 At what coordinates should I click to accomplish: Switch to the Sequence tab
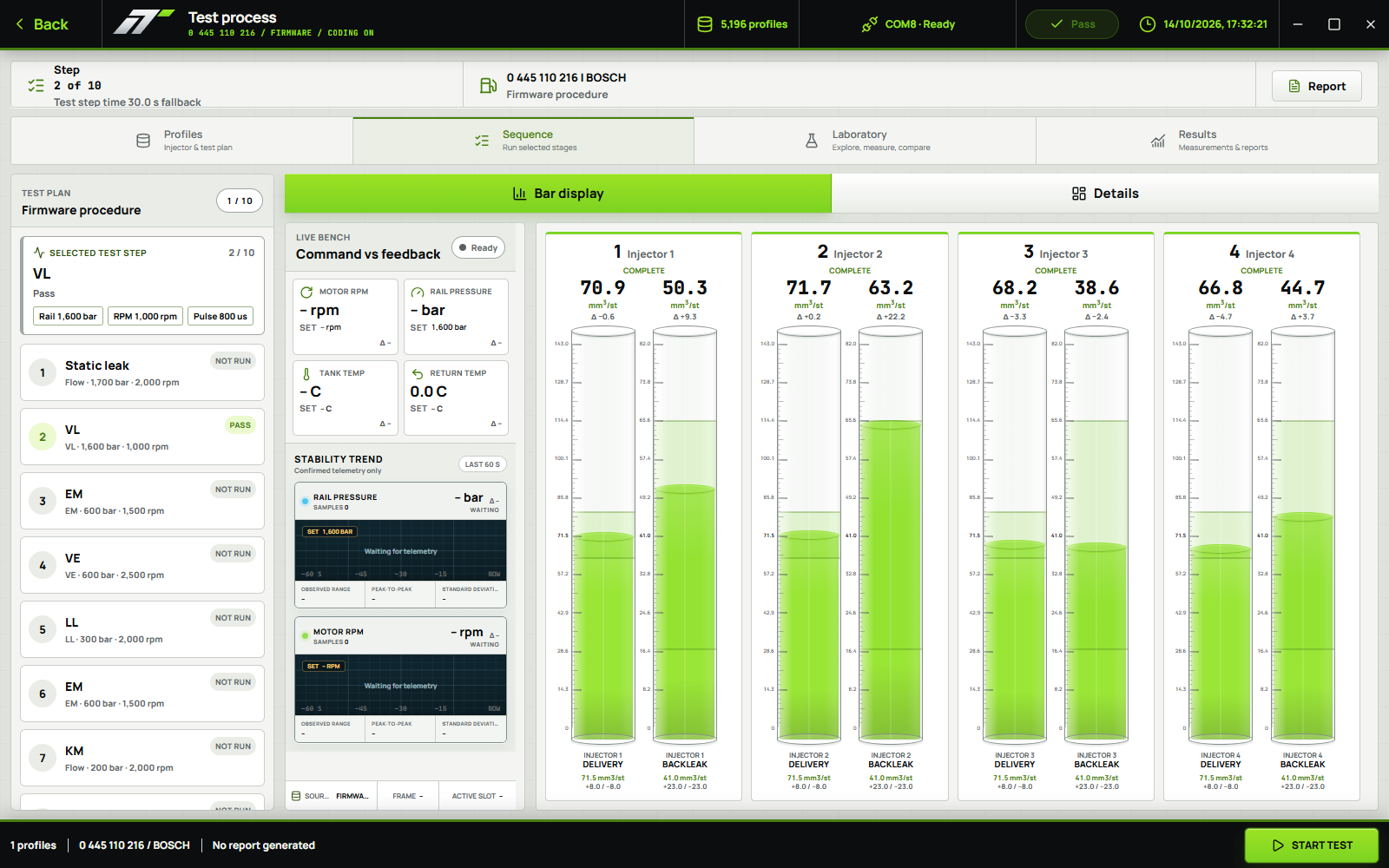pyautogui.click(x=523, y=141)
